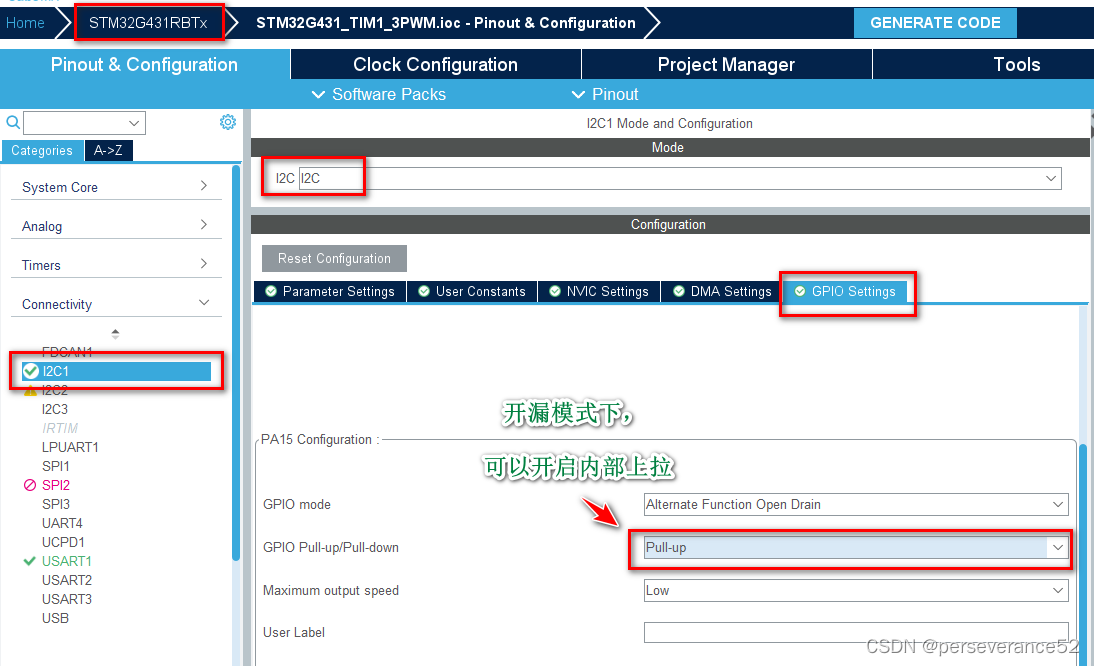
Task: Go to Home breadcrumb
Action: tap(25, 23)
